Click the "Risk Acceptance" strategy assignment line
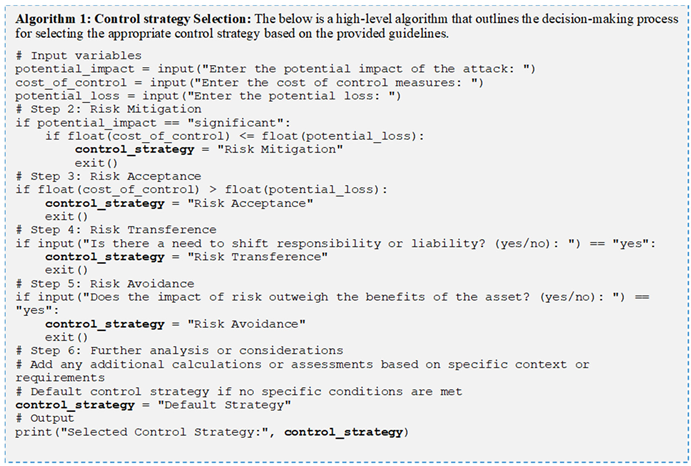The width and height of the screenshot is (691, 466). click(180, 203)
